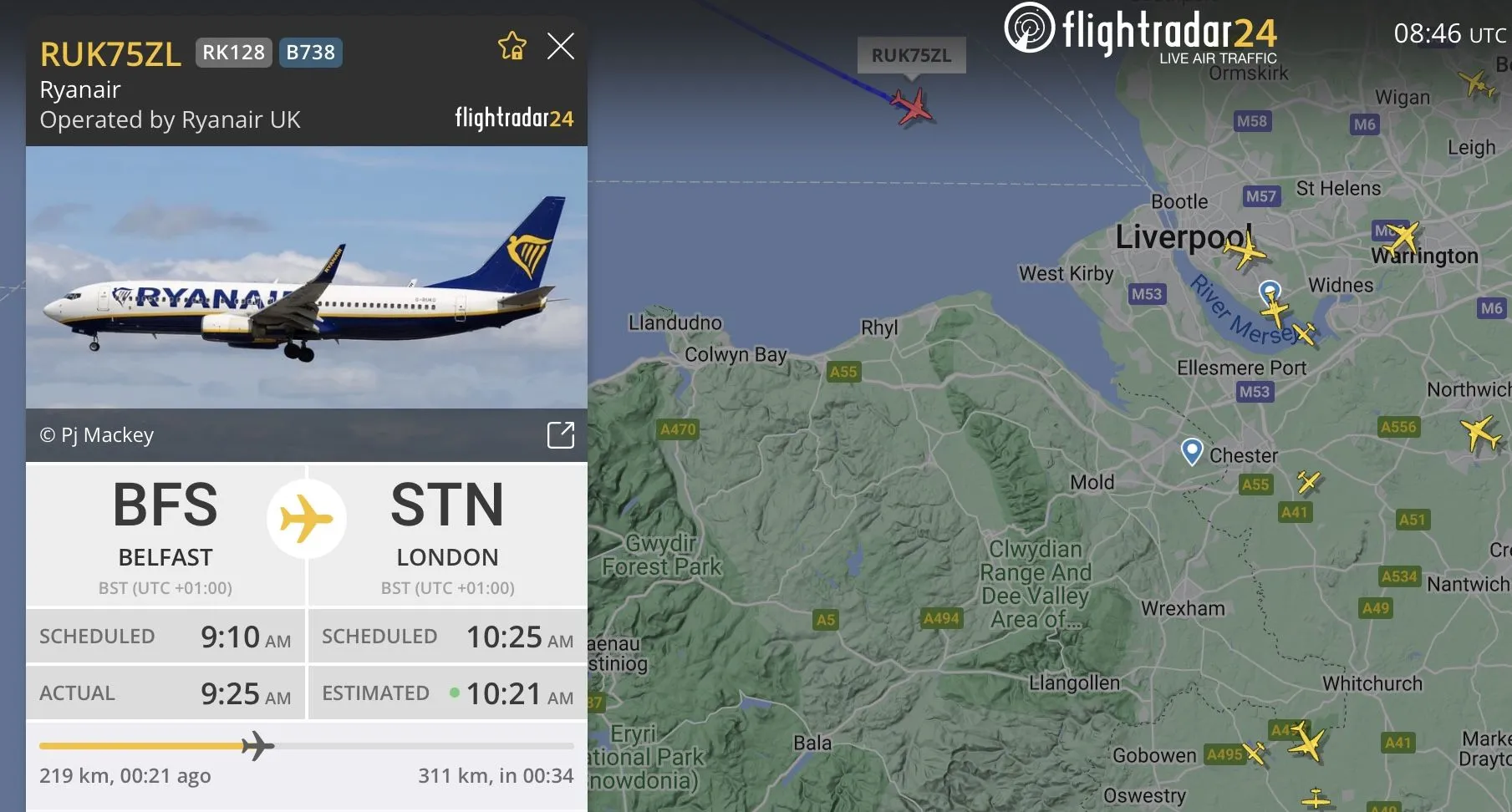1512x812 pixels.
Task: Select the red RUK75ZL aircraft on map
Action: (913, 107)
